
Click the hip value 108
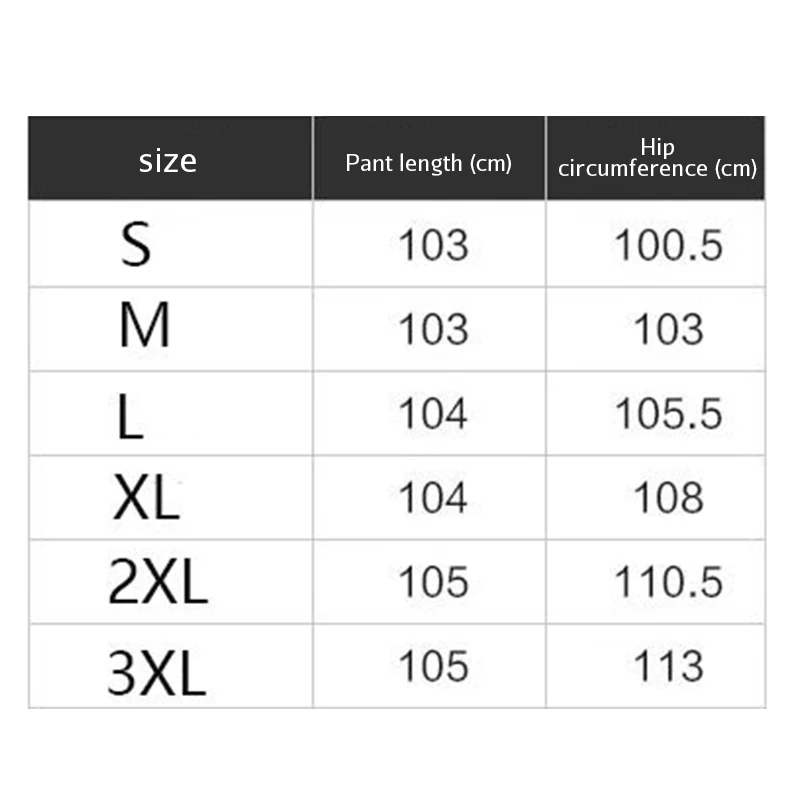[x=667, y=497]
